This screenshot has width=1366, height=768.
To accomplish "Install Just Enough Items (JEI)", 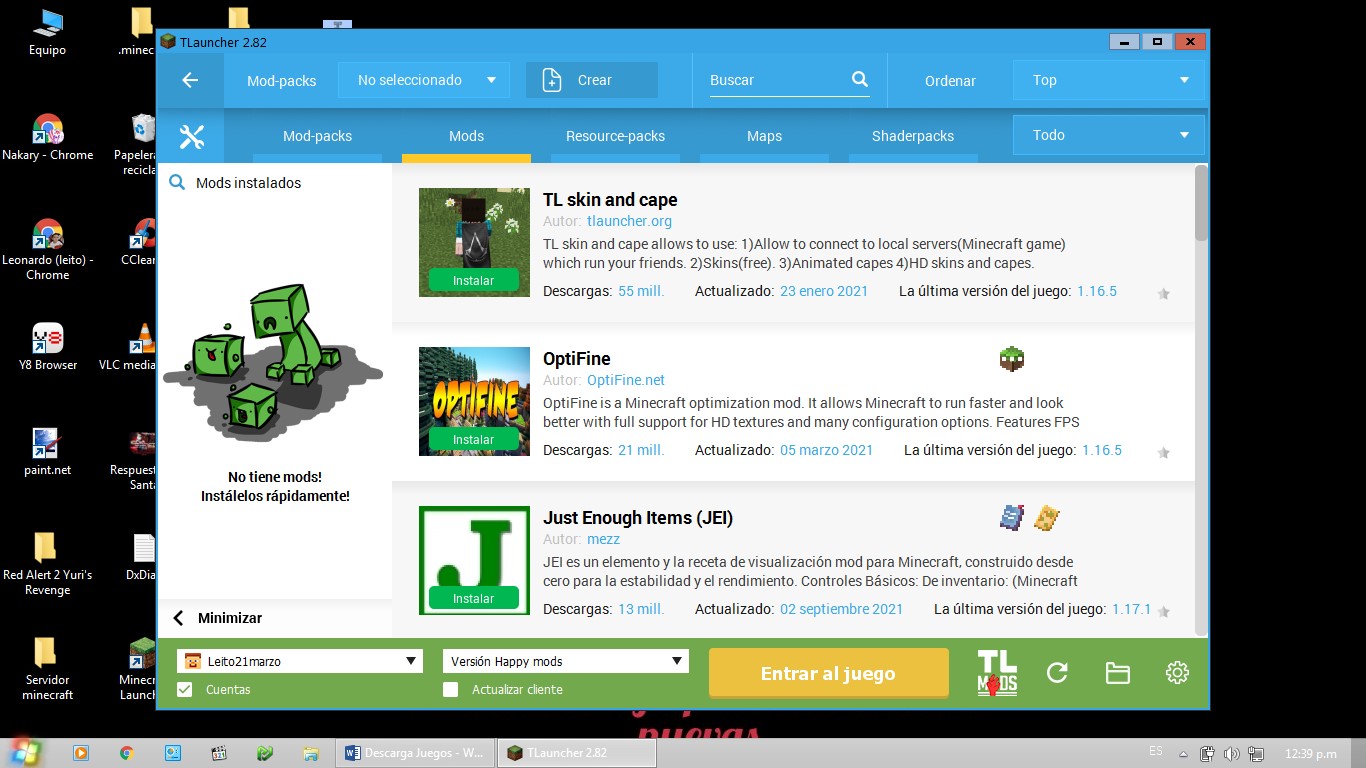I will coord(474,599).
